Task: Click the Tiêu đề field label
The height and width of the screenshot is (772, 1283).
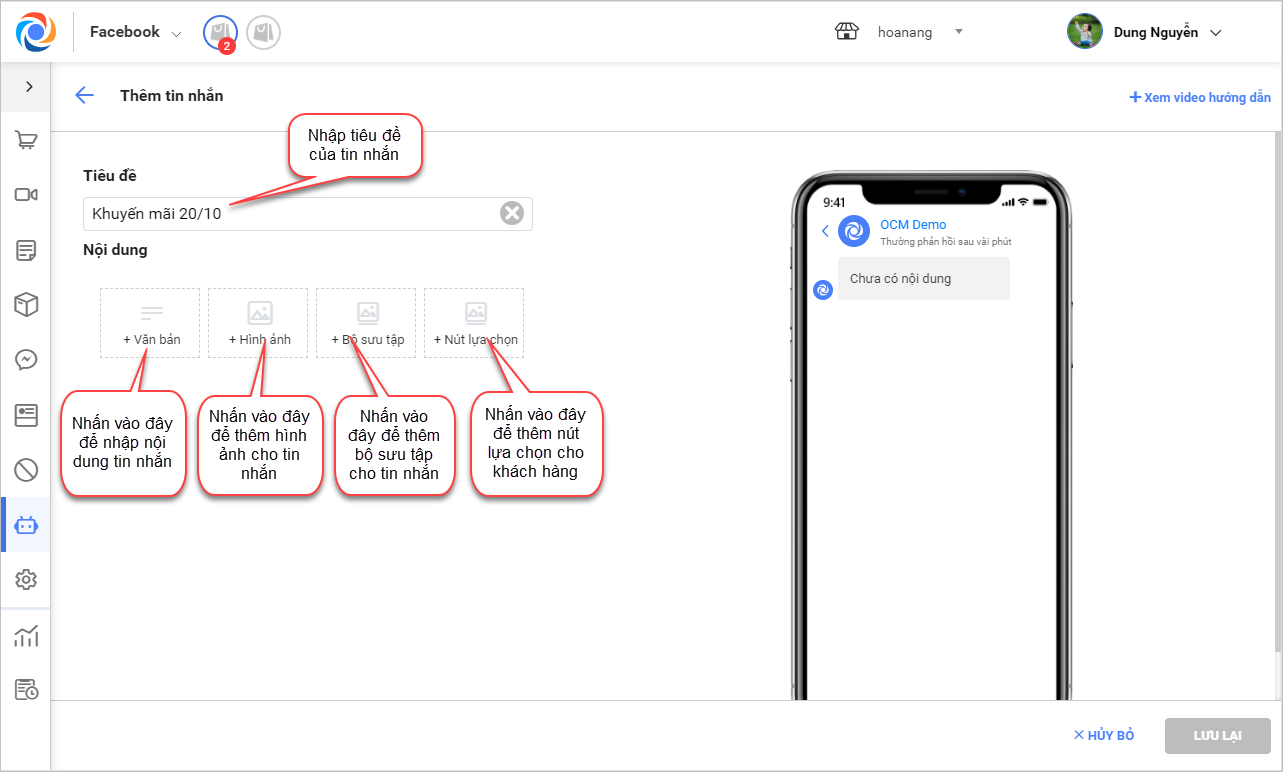Action: pos(110,176)
